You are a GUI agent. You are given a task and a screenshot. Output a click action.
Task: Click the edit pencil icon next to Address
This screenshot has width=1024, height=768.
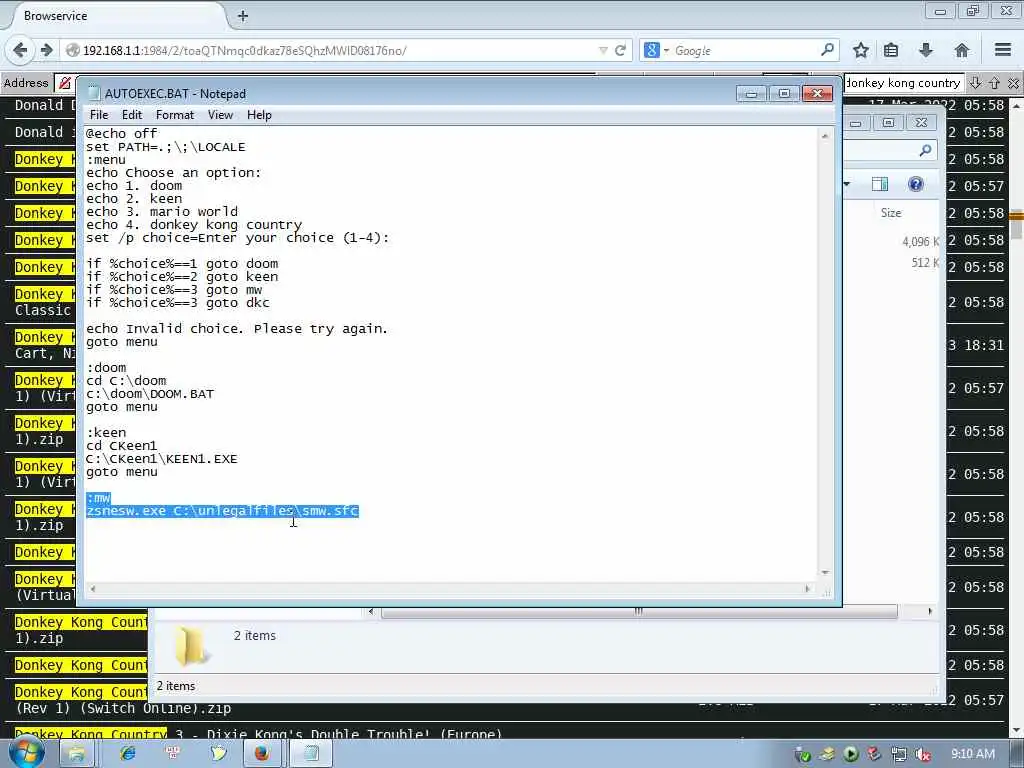[x=65, y=83]
